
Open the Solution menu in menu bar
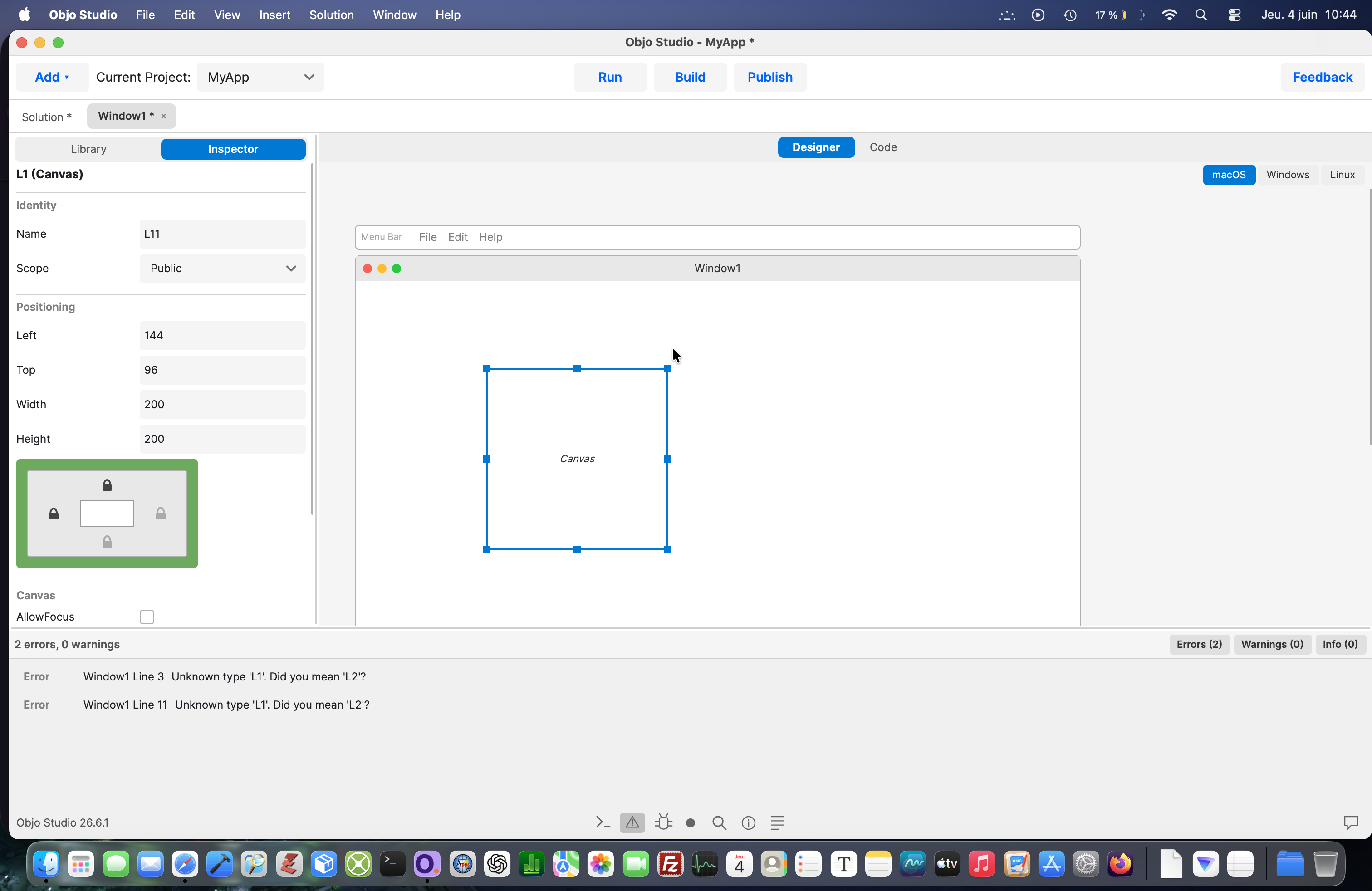332,15
